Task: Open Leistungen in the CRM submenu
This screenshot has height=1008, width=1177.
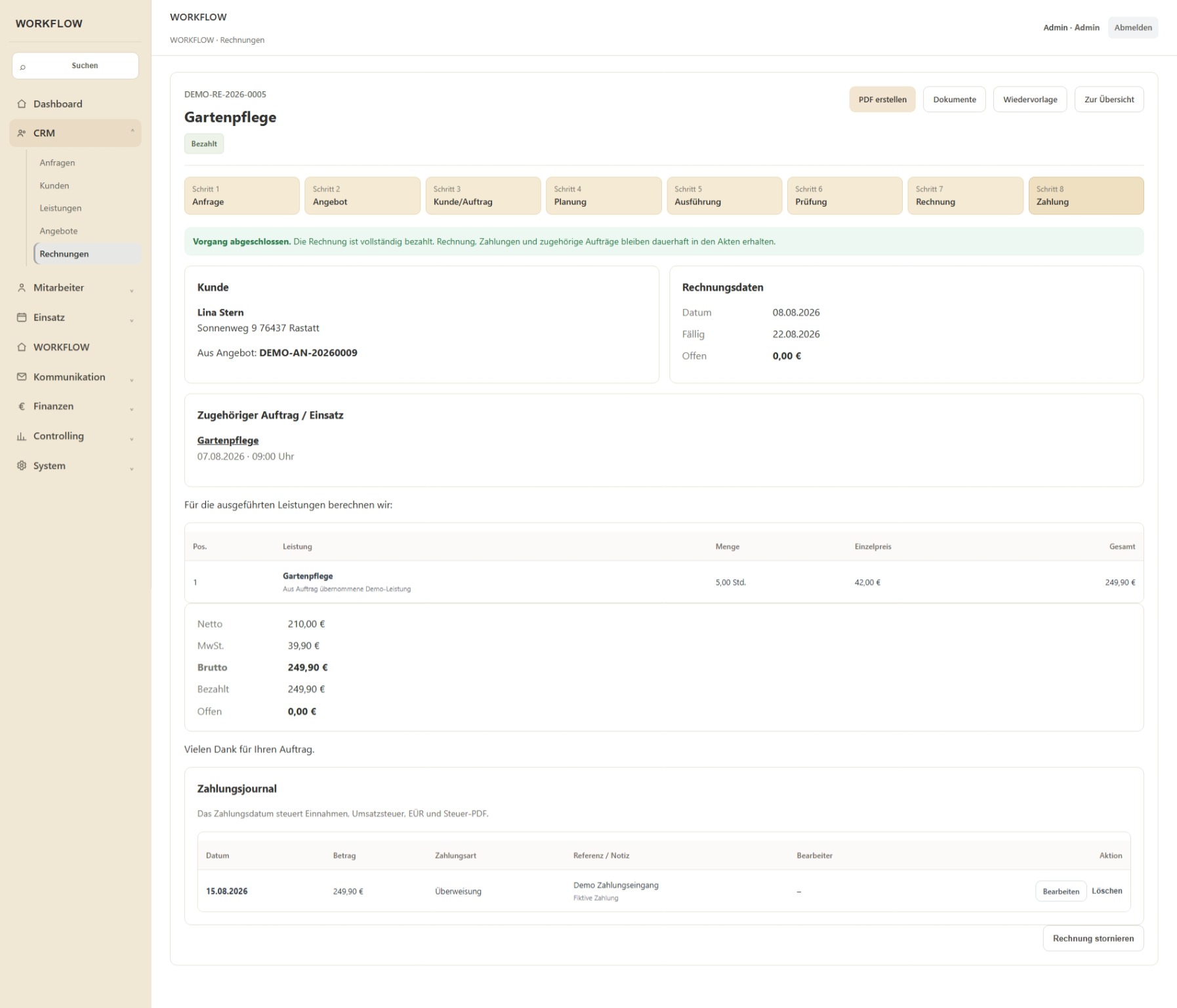Action: pos(87,208)
